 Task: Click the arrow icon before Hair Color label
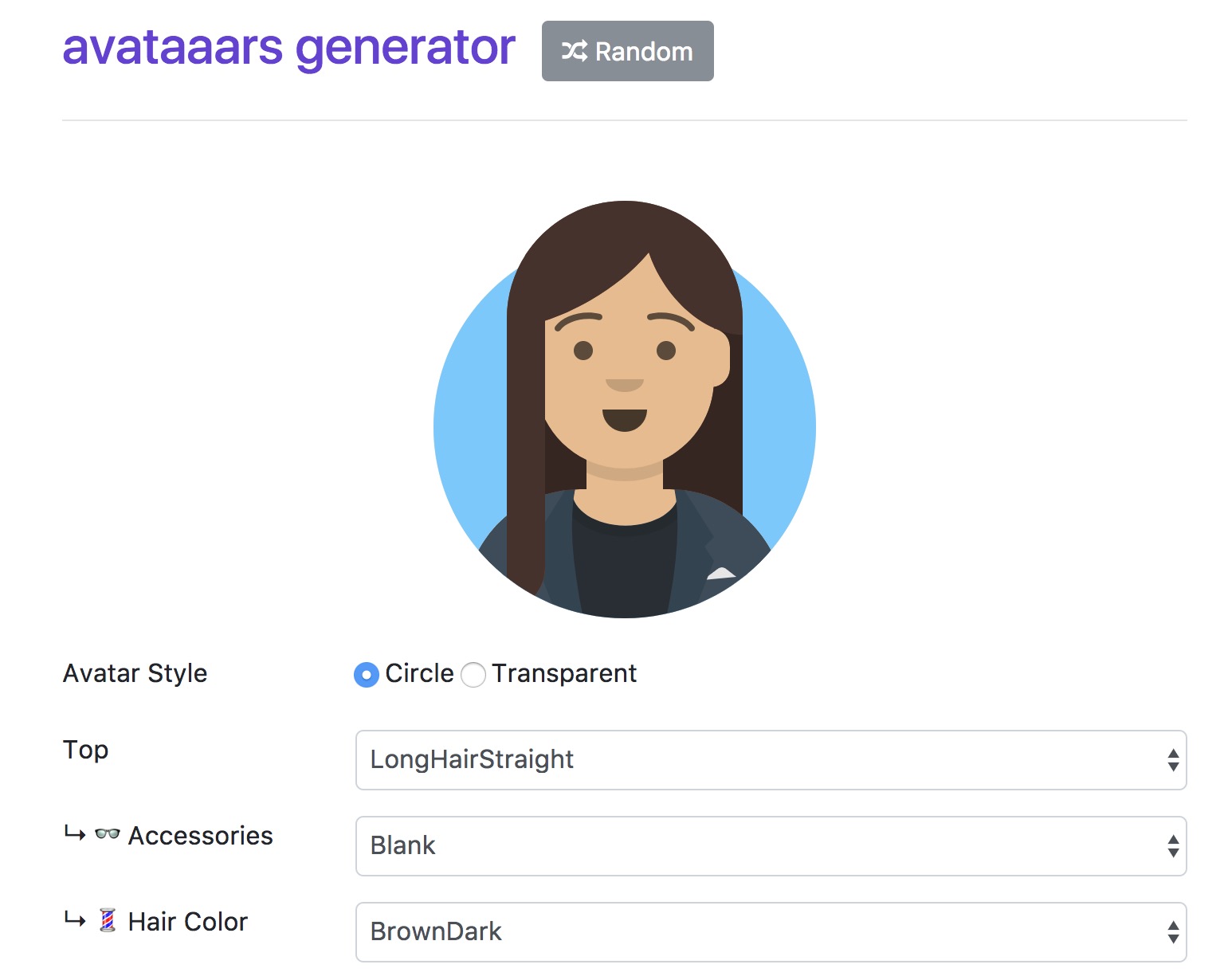[75, 920]
